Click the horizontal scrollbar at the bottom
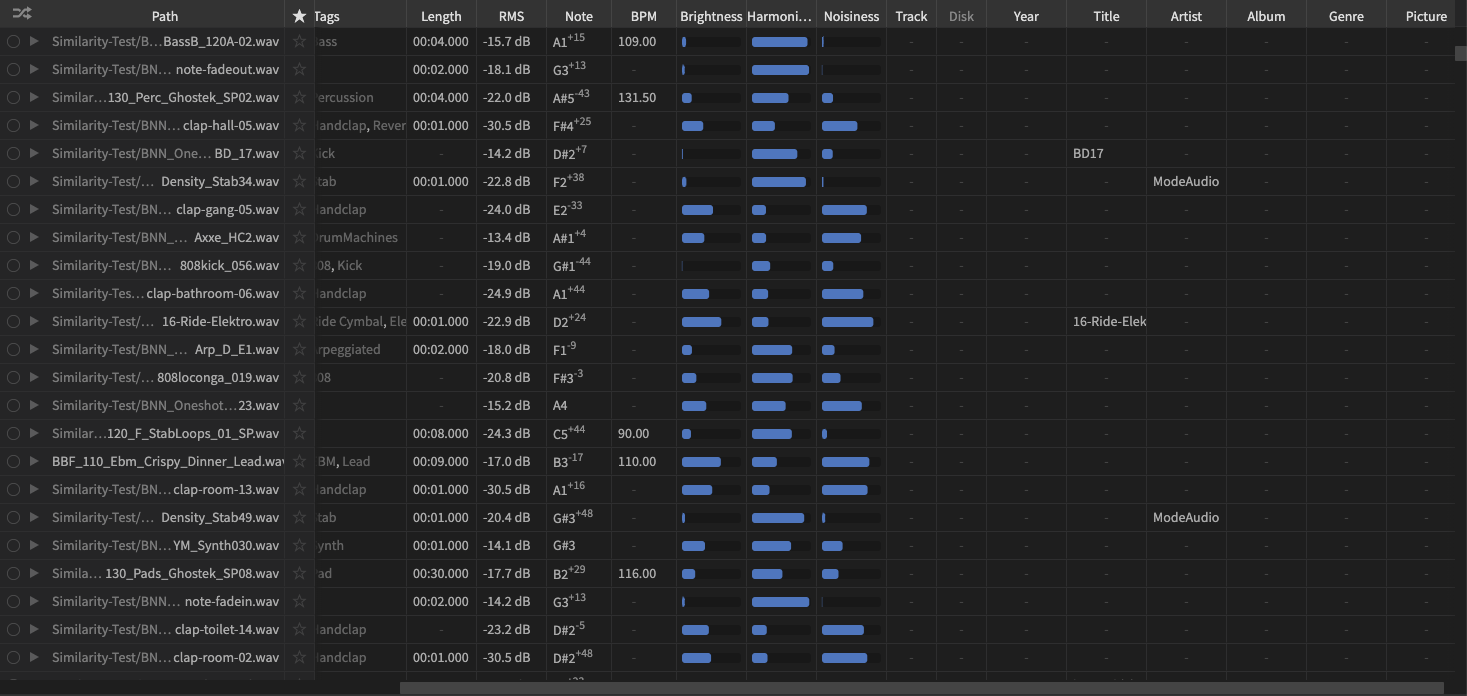Viewport: 1467px width, 696px height. [x=920, y=688]
